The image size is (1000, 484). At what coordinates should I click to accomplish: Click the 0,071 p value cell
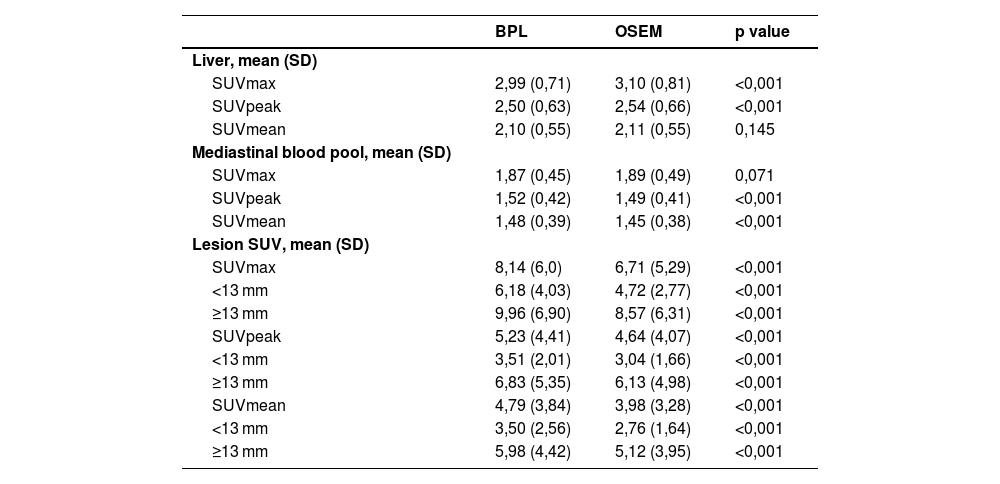coord(754,176)
